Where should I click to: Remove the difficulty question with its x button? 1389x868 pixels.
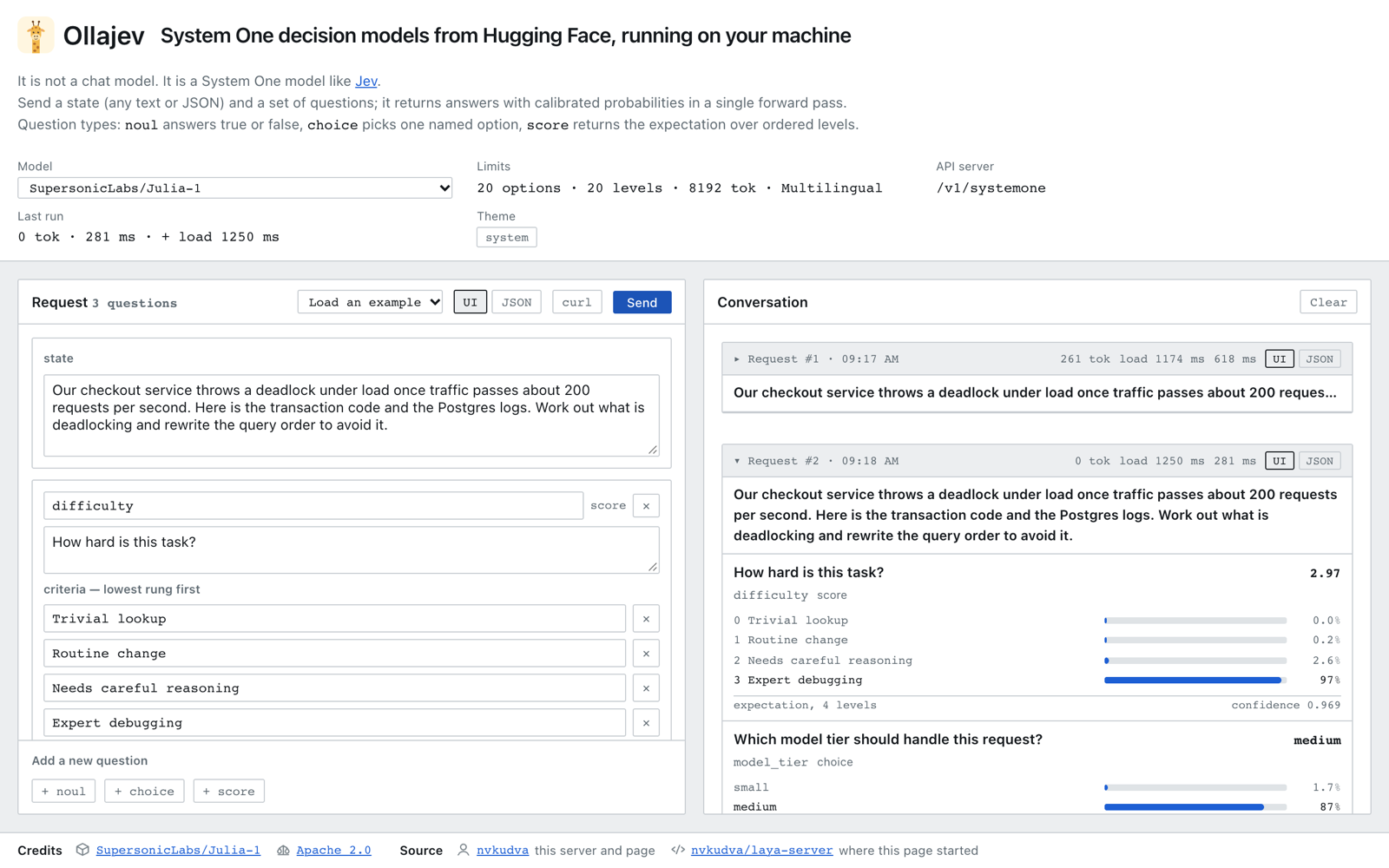click(646, 506)
